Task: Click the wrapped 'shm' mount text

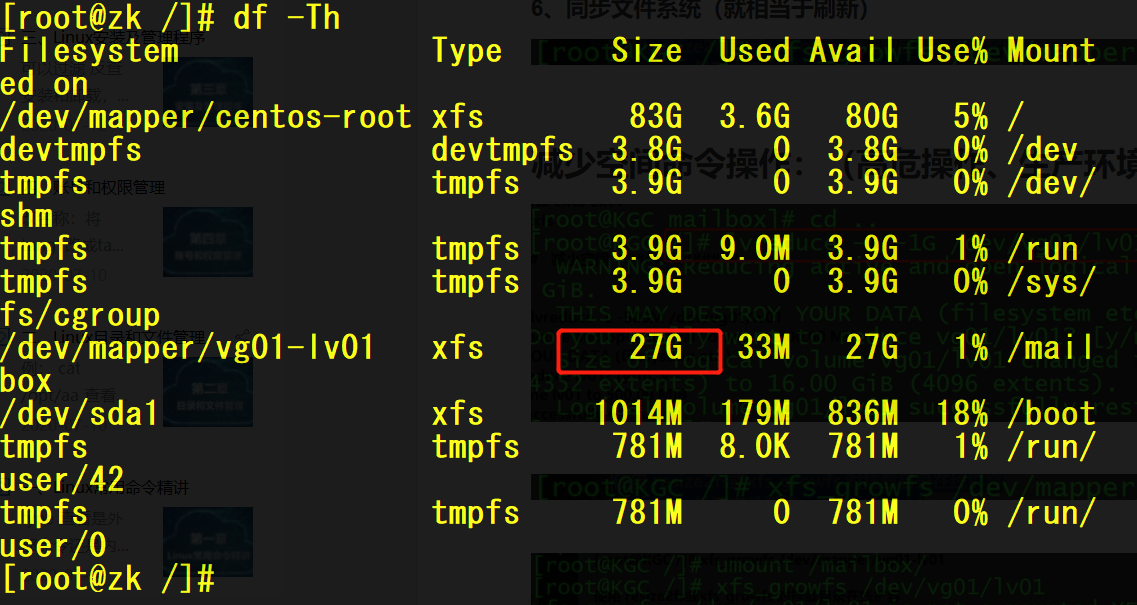Action: click(x=27, y=216)
